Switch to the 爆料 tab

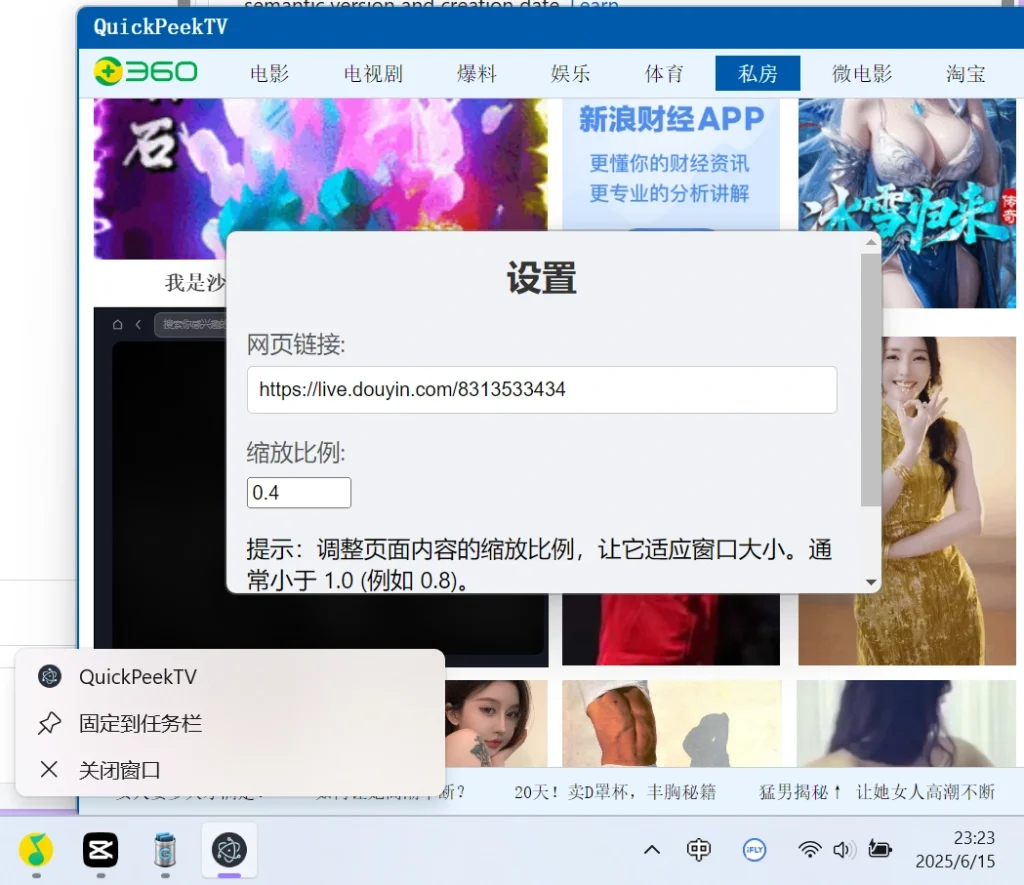click(477, 73)
